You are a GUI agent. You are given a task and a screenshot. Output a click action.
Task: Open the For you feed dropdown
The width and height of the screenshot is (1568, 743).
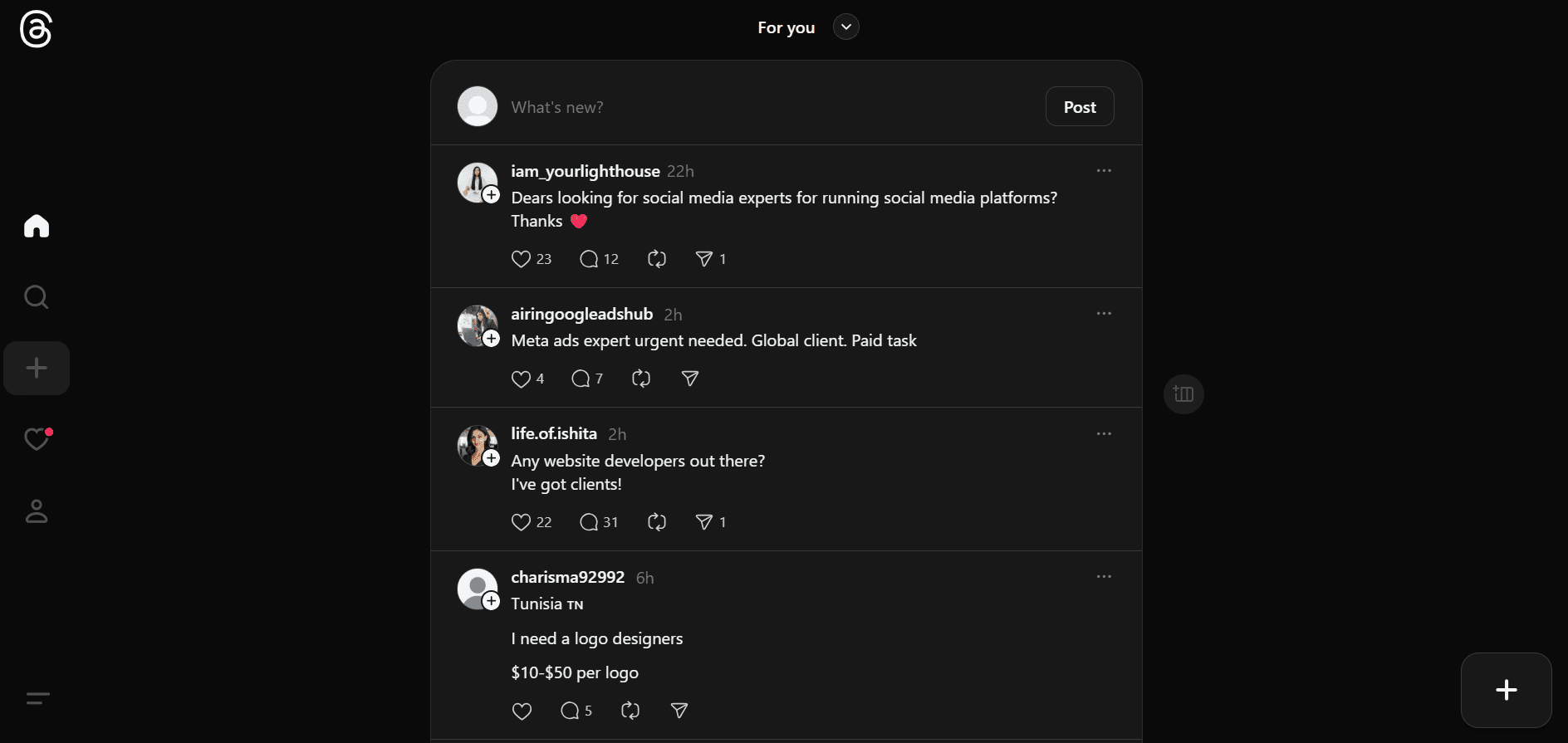pyautogui.click(x=845, y=27)
